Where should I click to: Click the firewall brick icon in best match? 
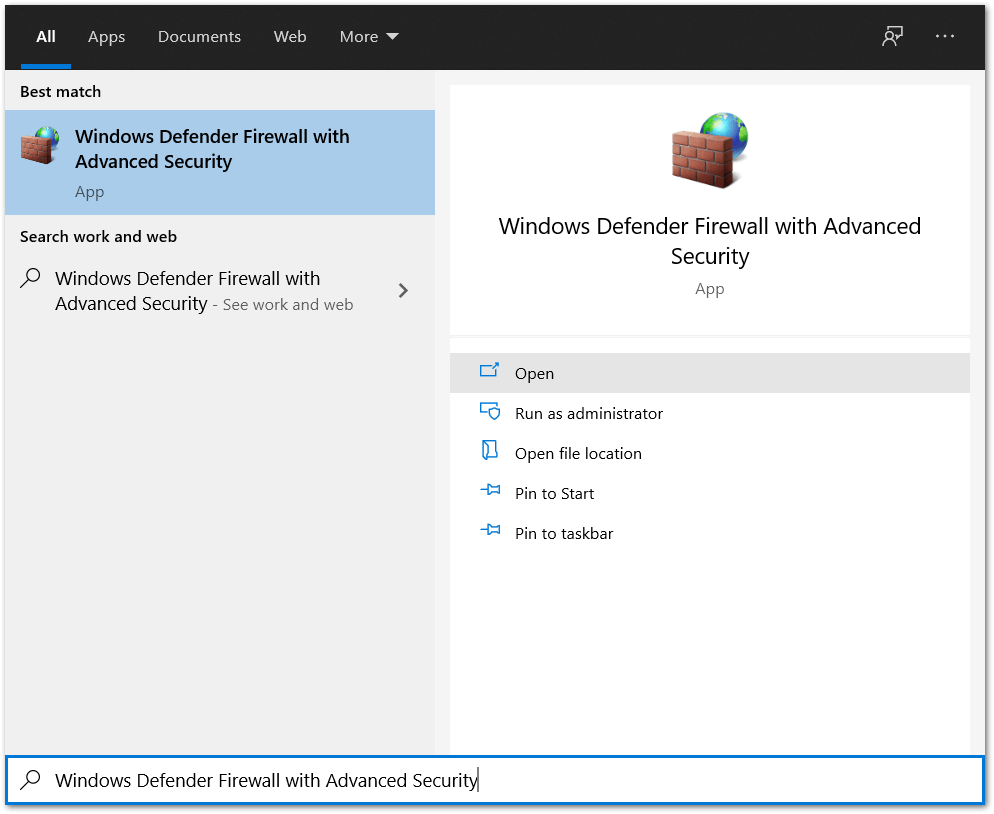40,145
